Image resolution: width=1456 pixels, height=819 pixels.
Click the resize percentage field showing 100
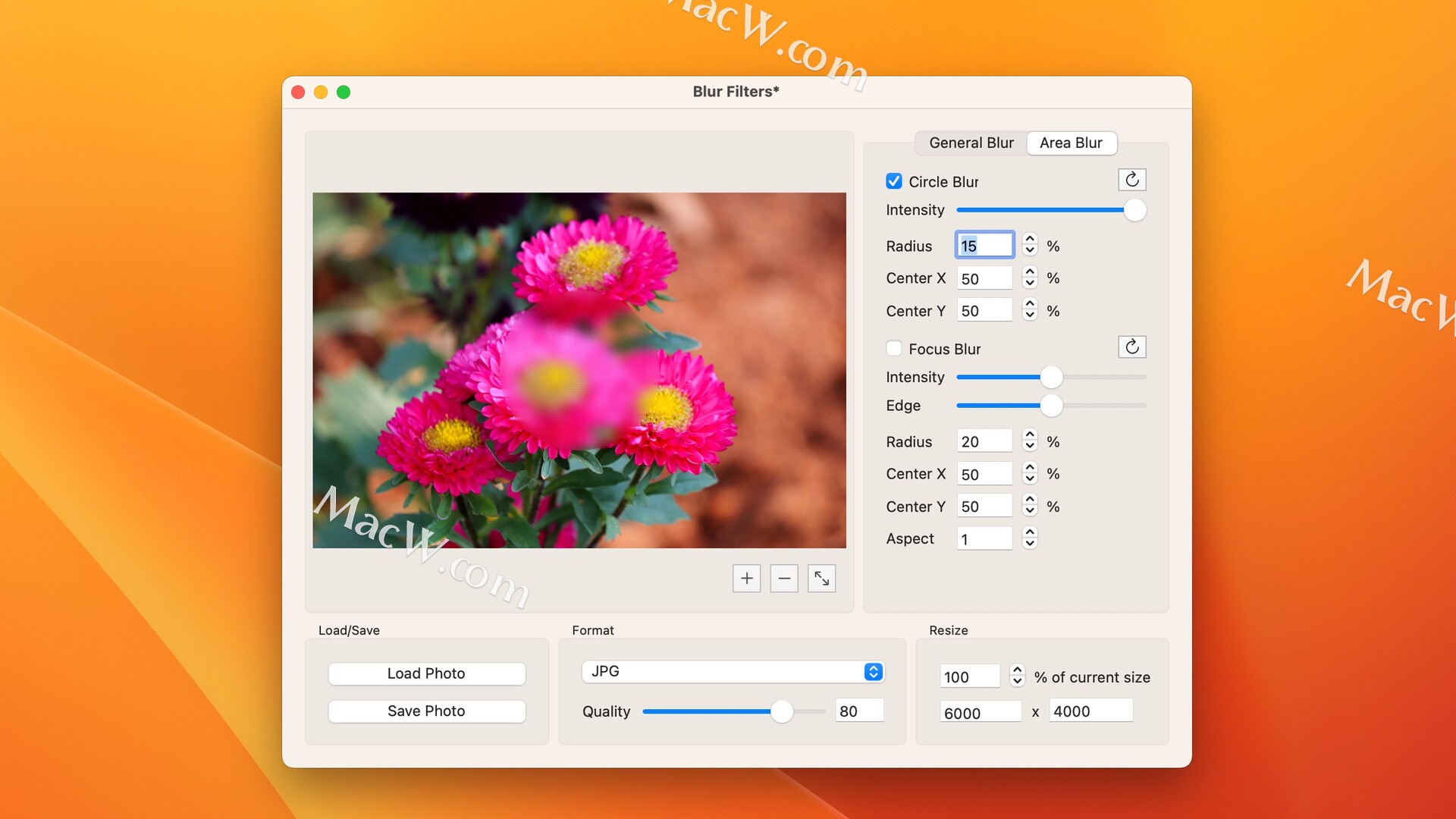(970, 676)
